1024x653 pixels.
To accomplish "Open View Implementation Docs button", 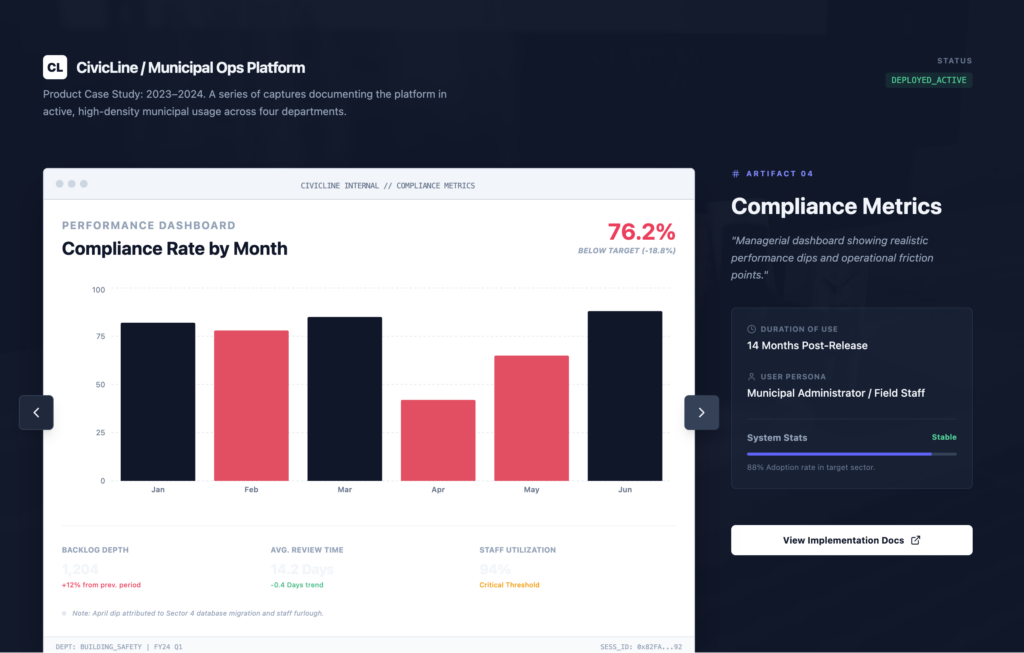I will tap(852, 540).
